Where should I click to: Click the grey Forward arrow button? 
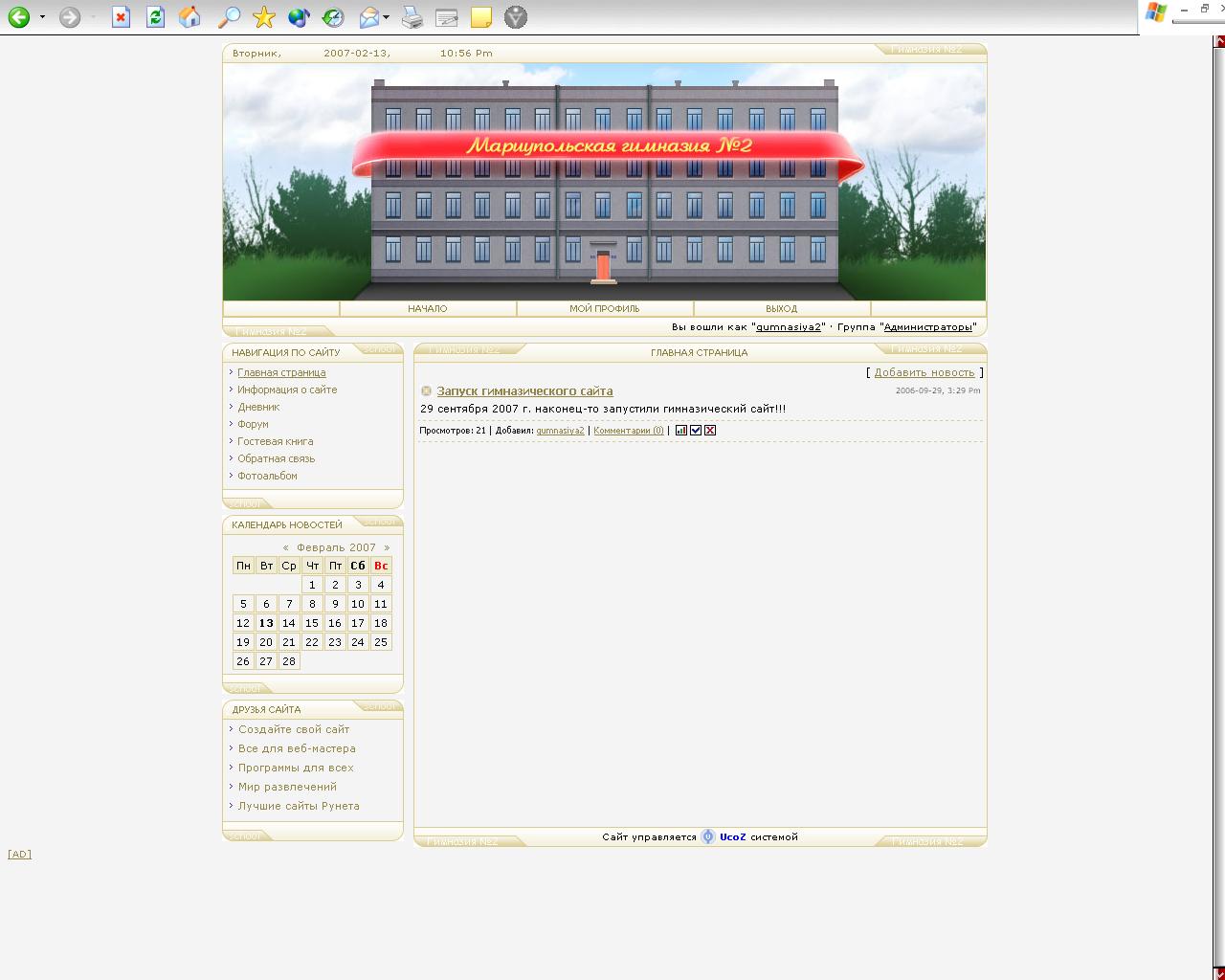(x=70, y=17)
